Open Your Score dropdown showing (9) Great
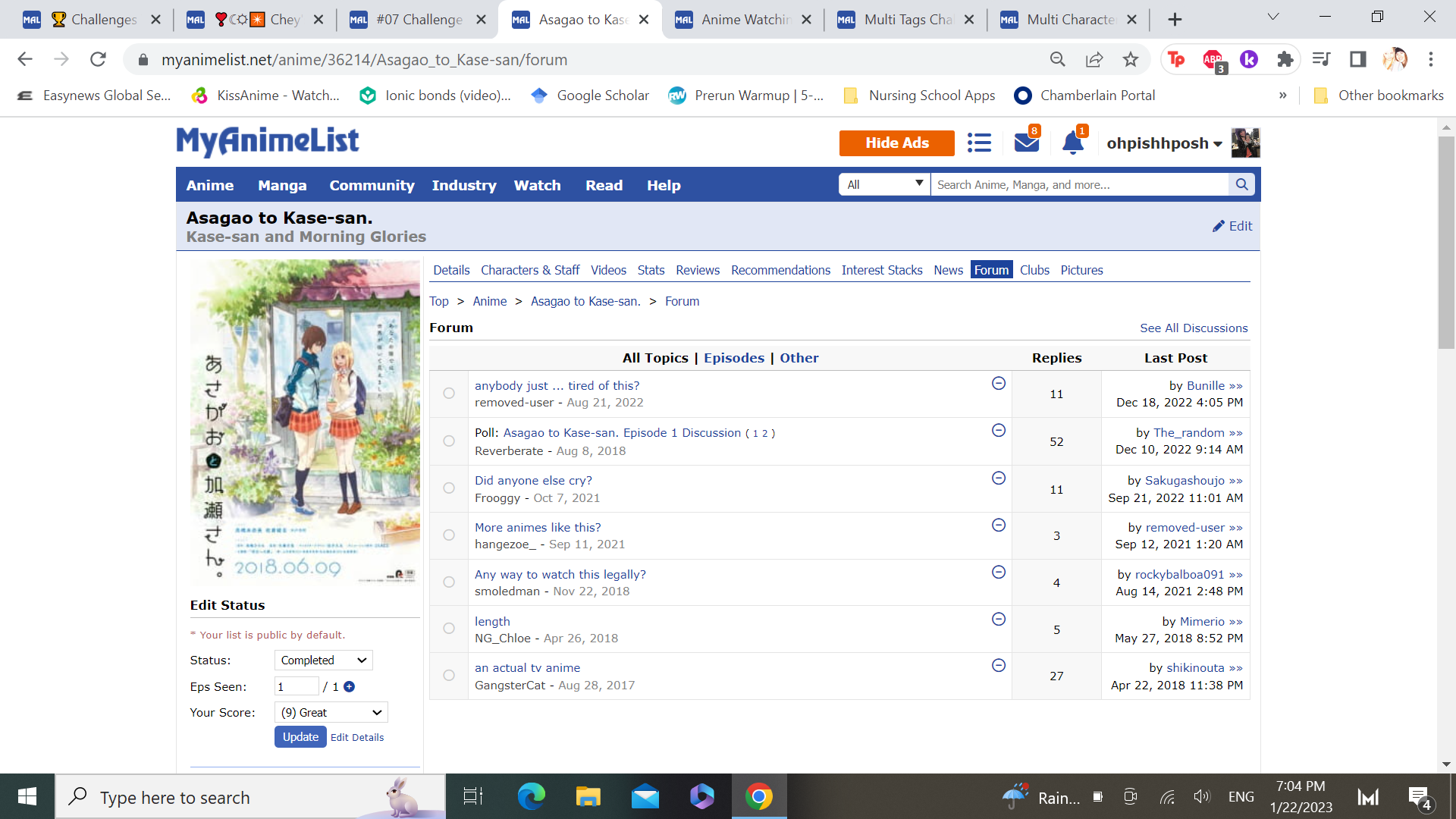The height and width of the screenshot is (819, 1456). click(x=331, y=713)
